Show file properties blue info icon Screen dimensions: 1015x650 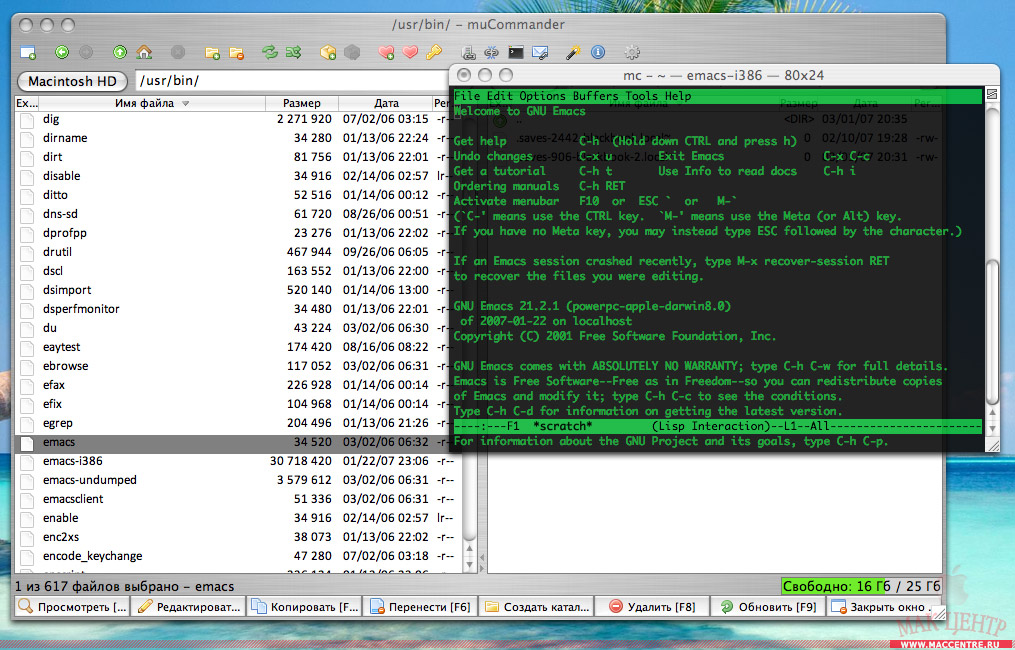[x=598, y=52]
